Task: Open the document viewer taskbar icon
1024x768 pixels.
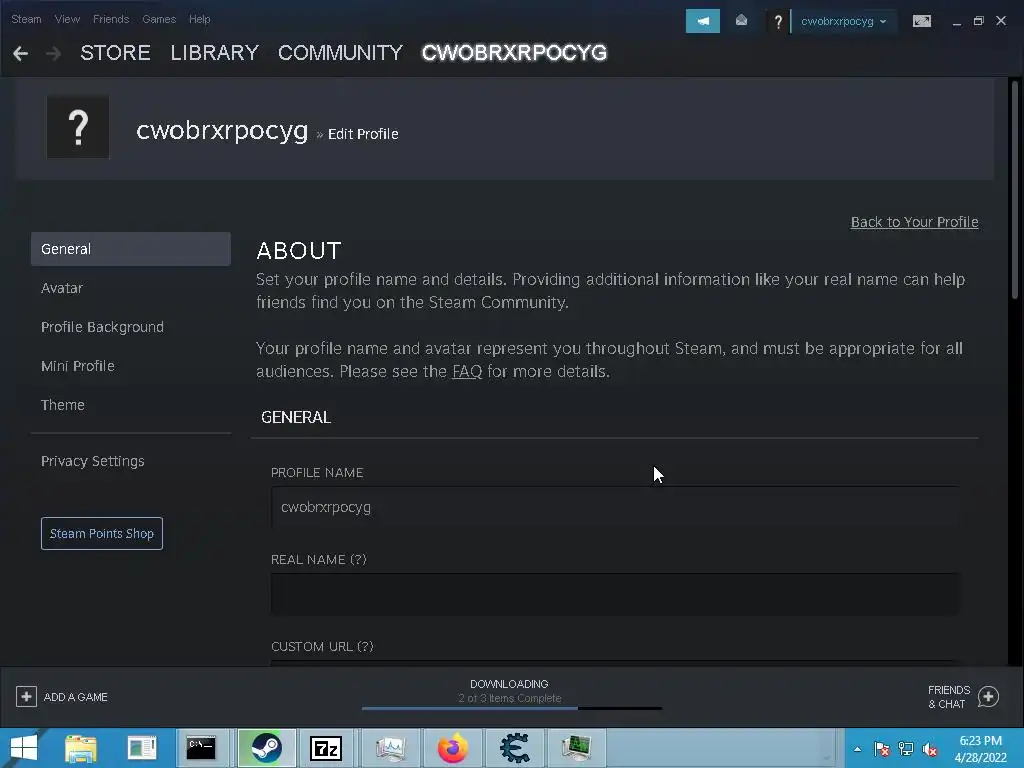Action: (x=142, y=748)
